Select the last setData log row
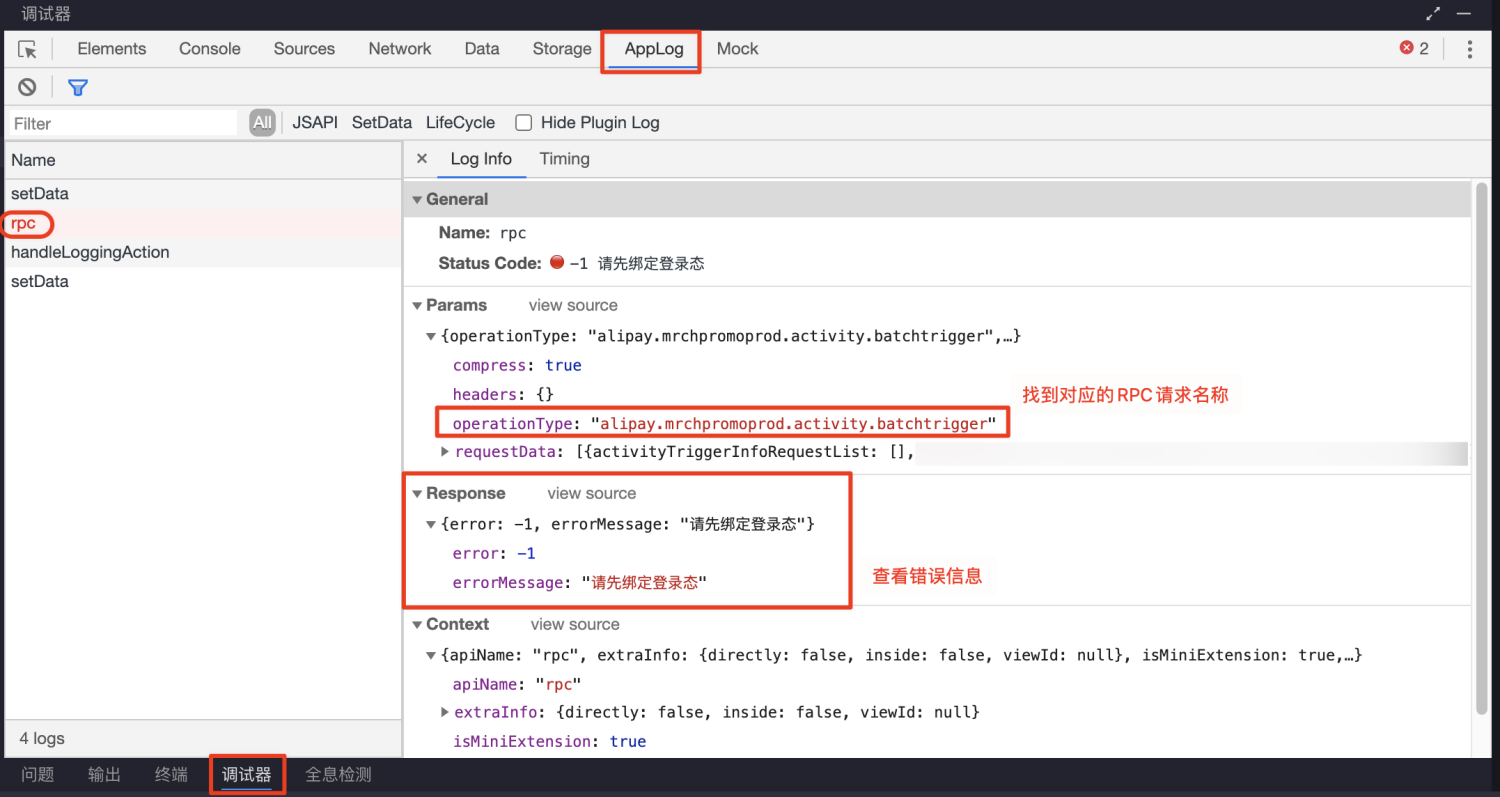 click(203, 281)
